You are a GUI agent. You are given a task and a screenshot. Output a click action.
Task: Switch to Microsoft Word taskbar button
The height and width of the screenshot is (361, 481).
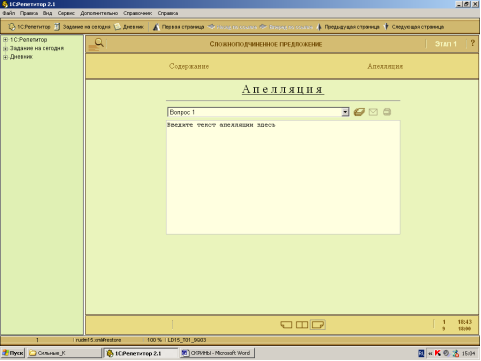click(218, 353)
